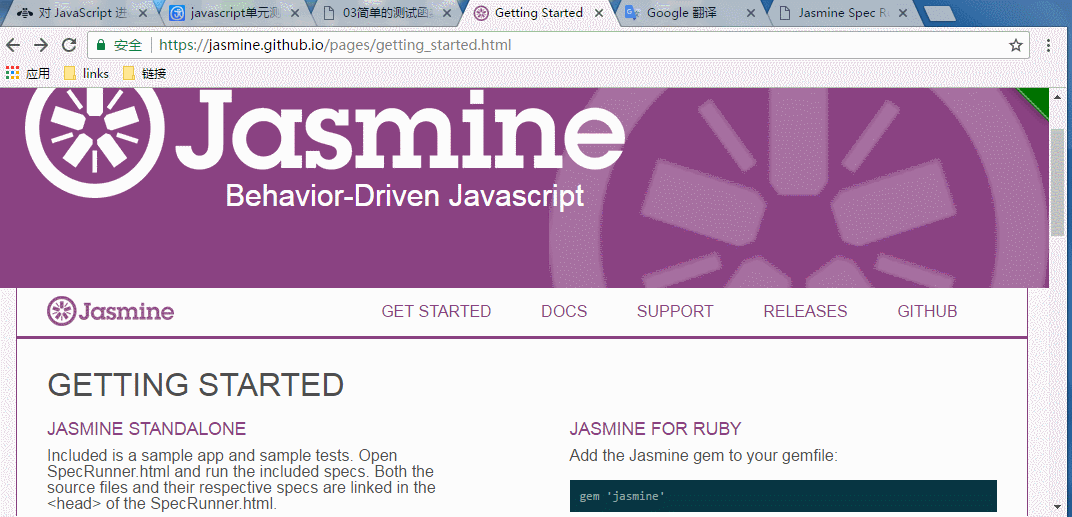Open the Chrome three-dot menu
This screenshot has height=517, width=1072.
pos(1049,45)
